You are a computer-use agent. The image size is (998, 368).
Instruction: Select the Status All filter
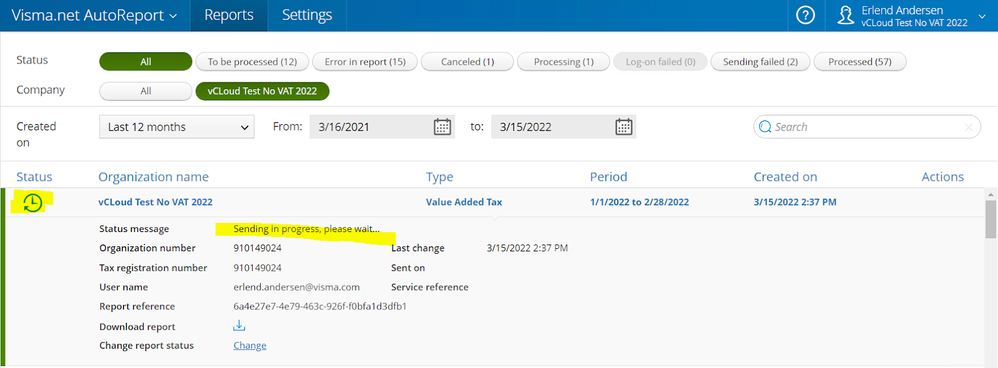tap(146, 62)
